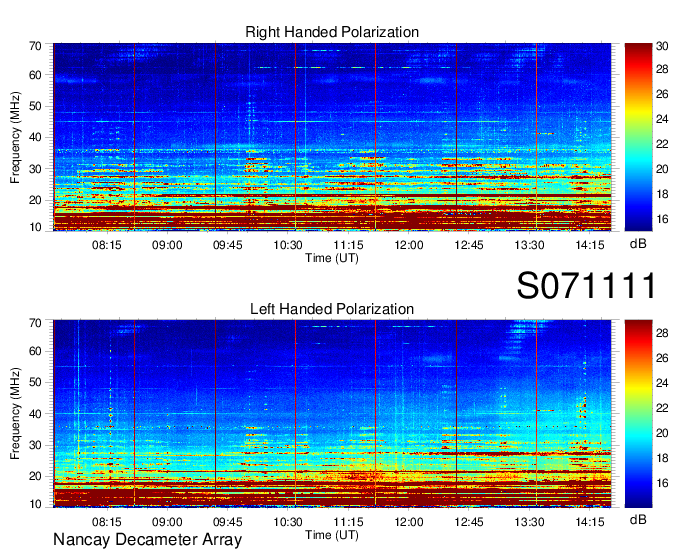
Task: Click 14:15 time tick under Left Handed plot
Action: (590, 522)
